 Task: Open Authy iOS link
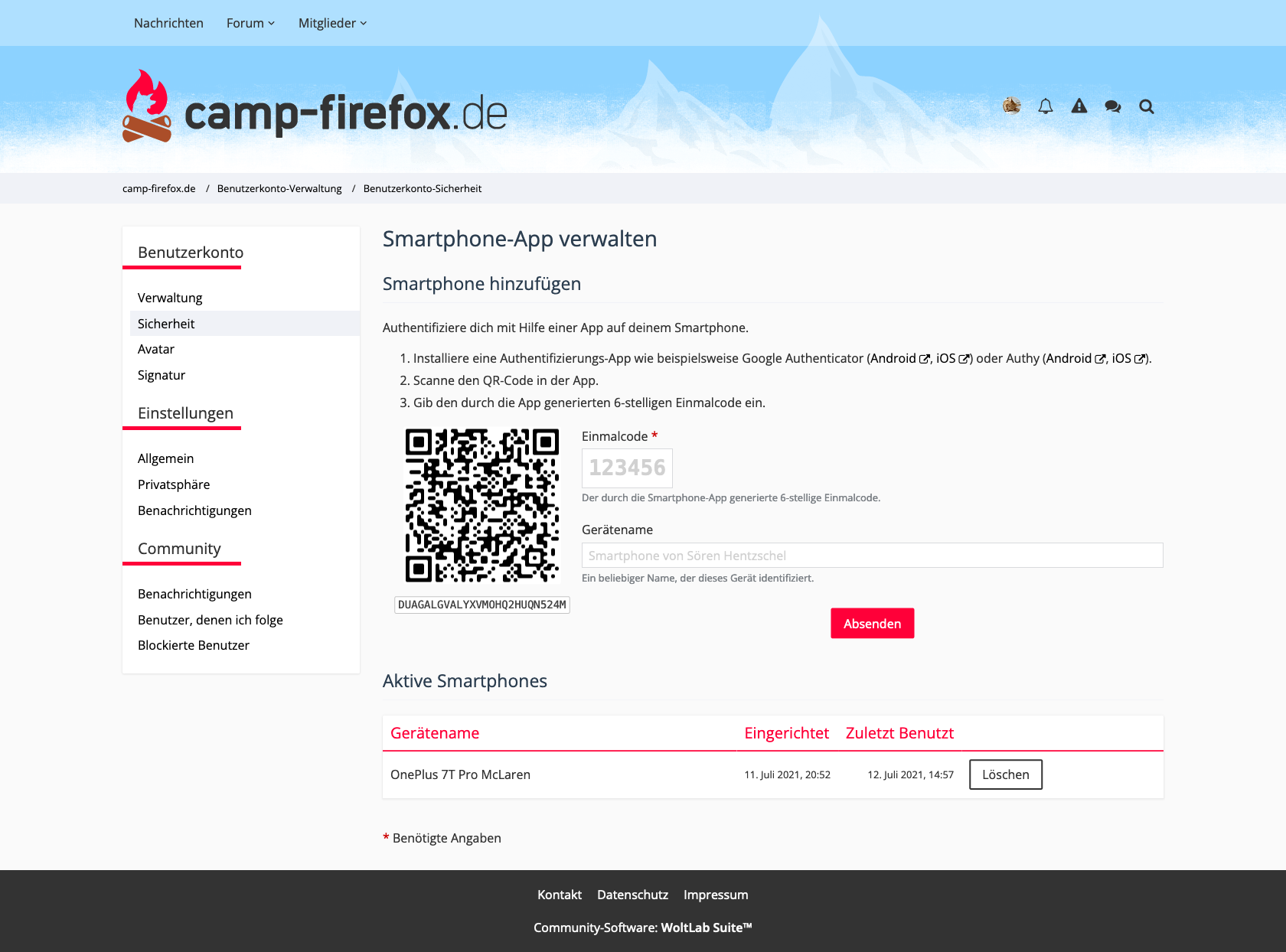(1129, 358)
